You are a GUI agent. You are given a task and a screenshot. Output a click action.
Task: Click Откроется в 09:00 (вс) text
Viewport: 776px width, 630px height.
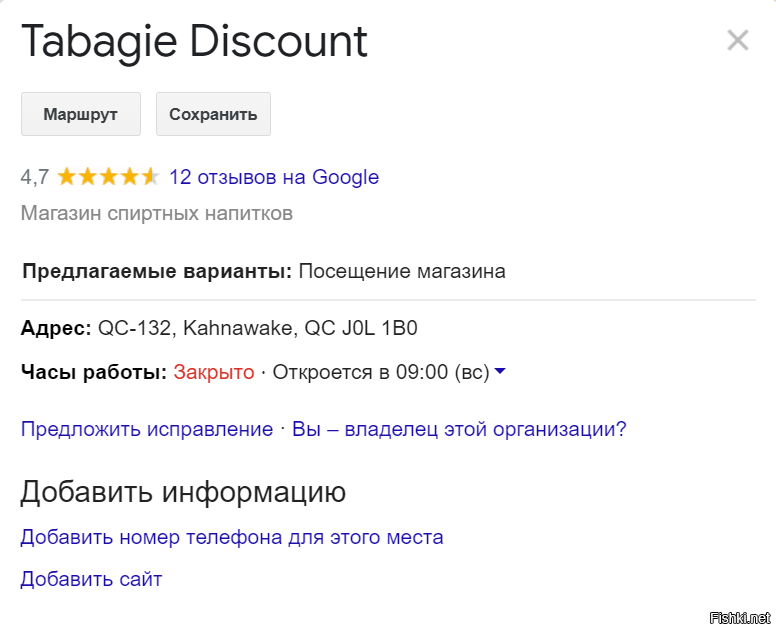point(381,372)
